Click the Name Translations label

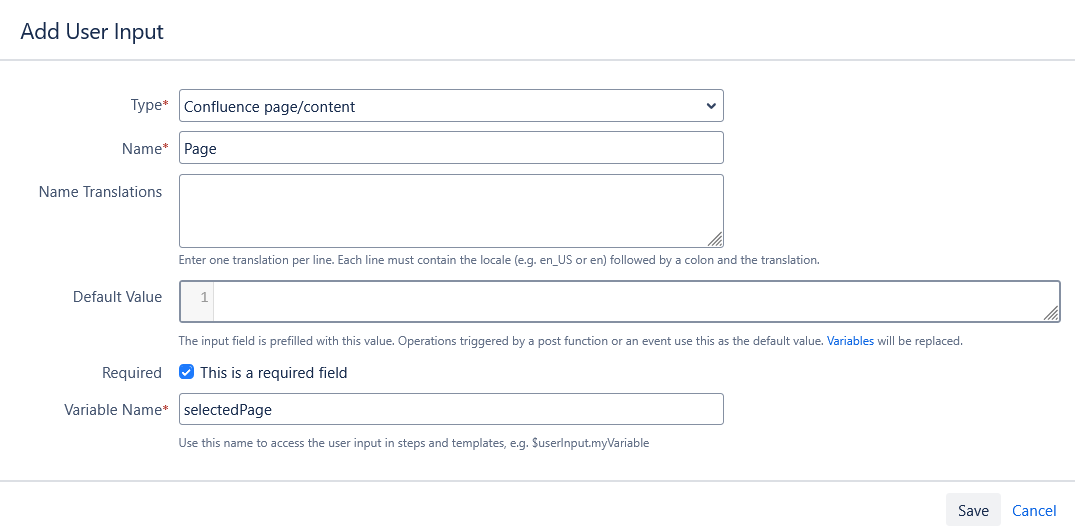[100, 192]
